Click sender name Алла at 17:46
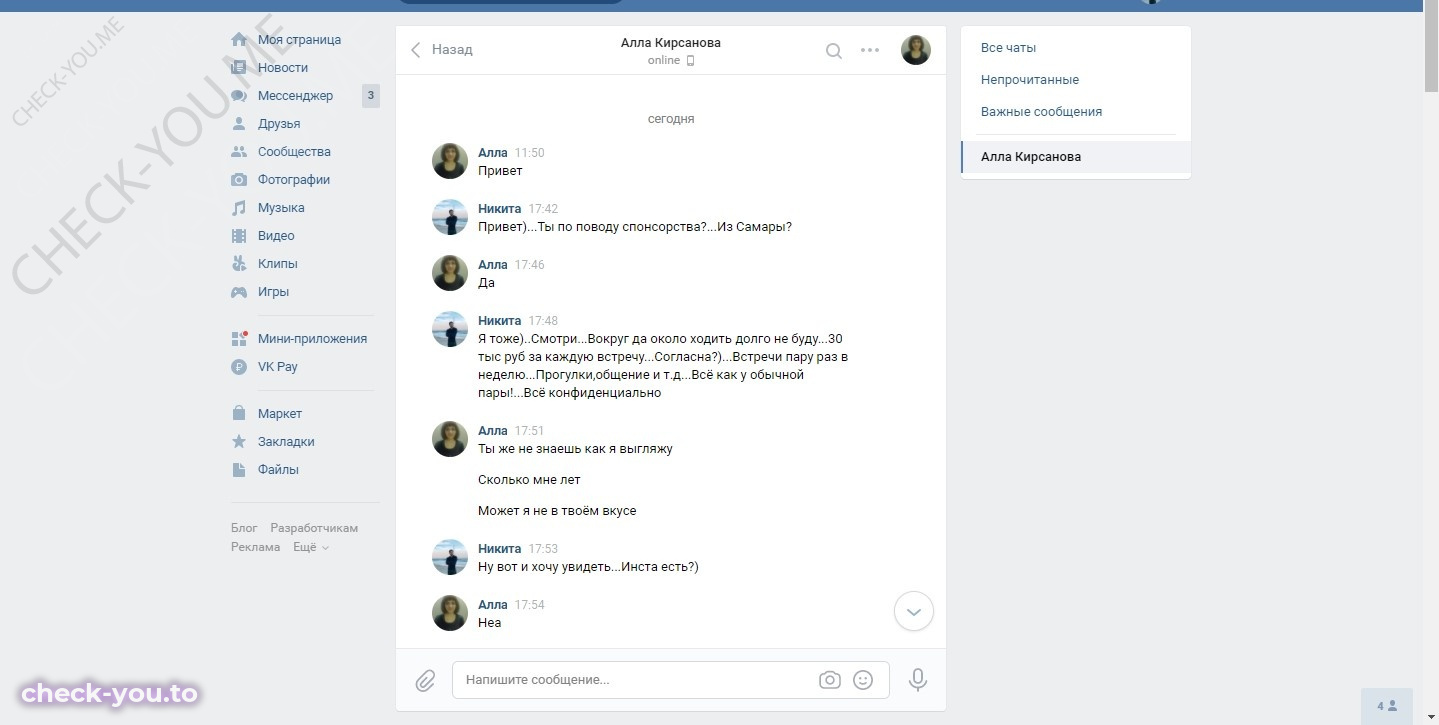This screenshot has width=1439, height=725. 493,265
